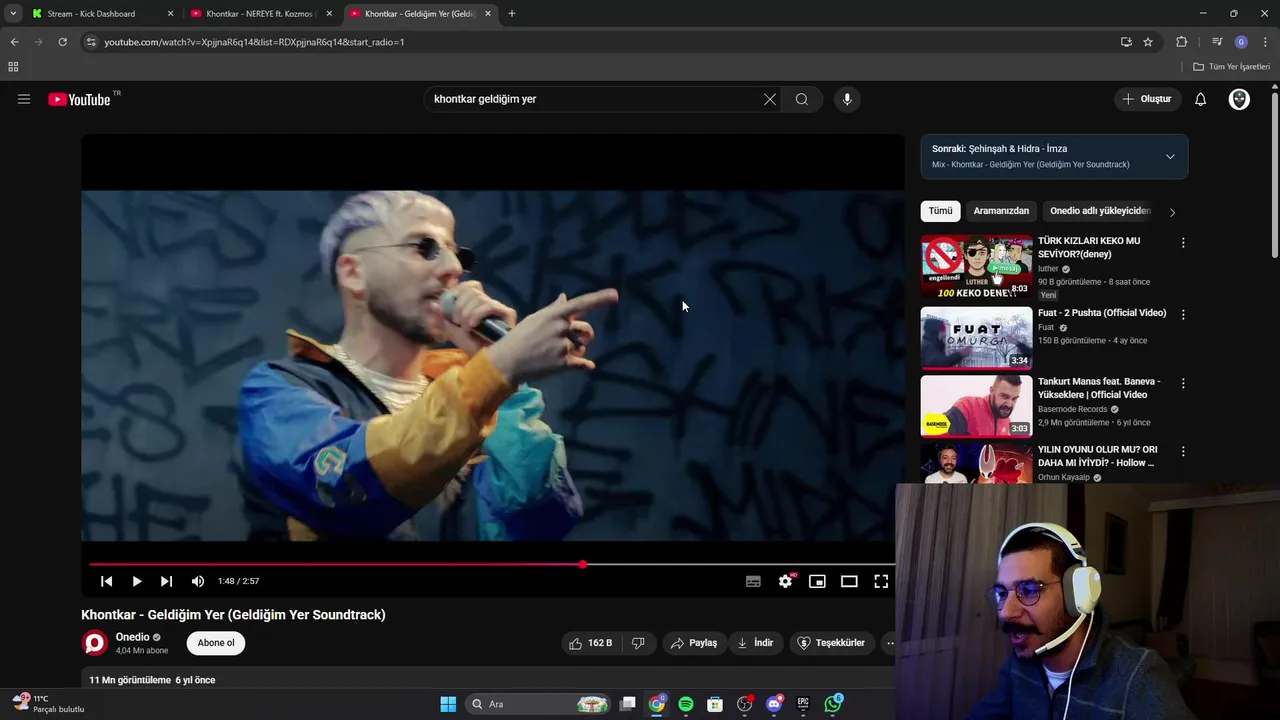
Task: Start voice search with the microphone
Action: [847, 99]
